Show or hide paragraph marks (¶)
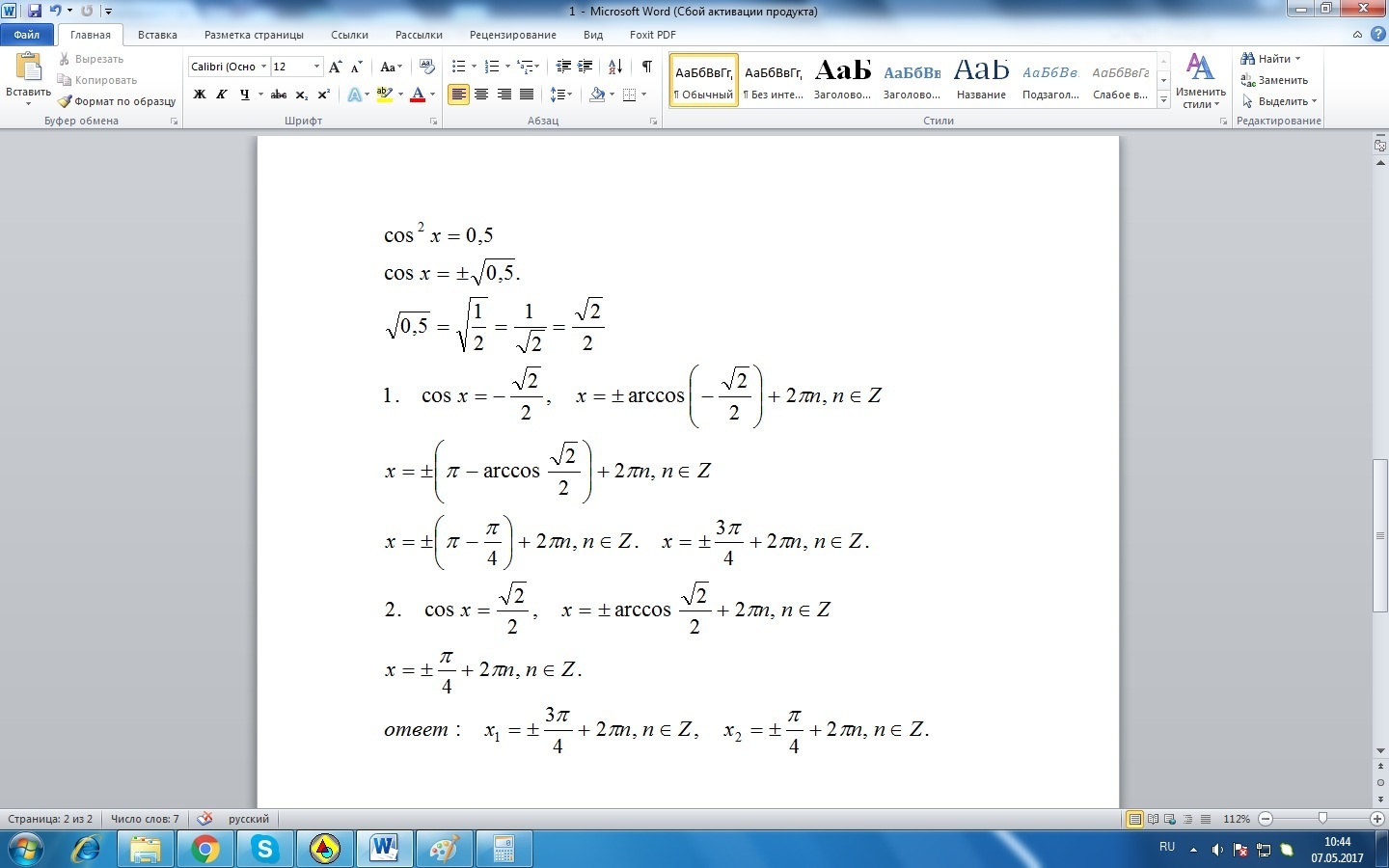The height and width of the screenshot is (868, 1389). tap(646, 67)
